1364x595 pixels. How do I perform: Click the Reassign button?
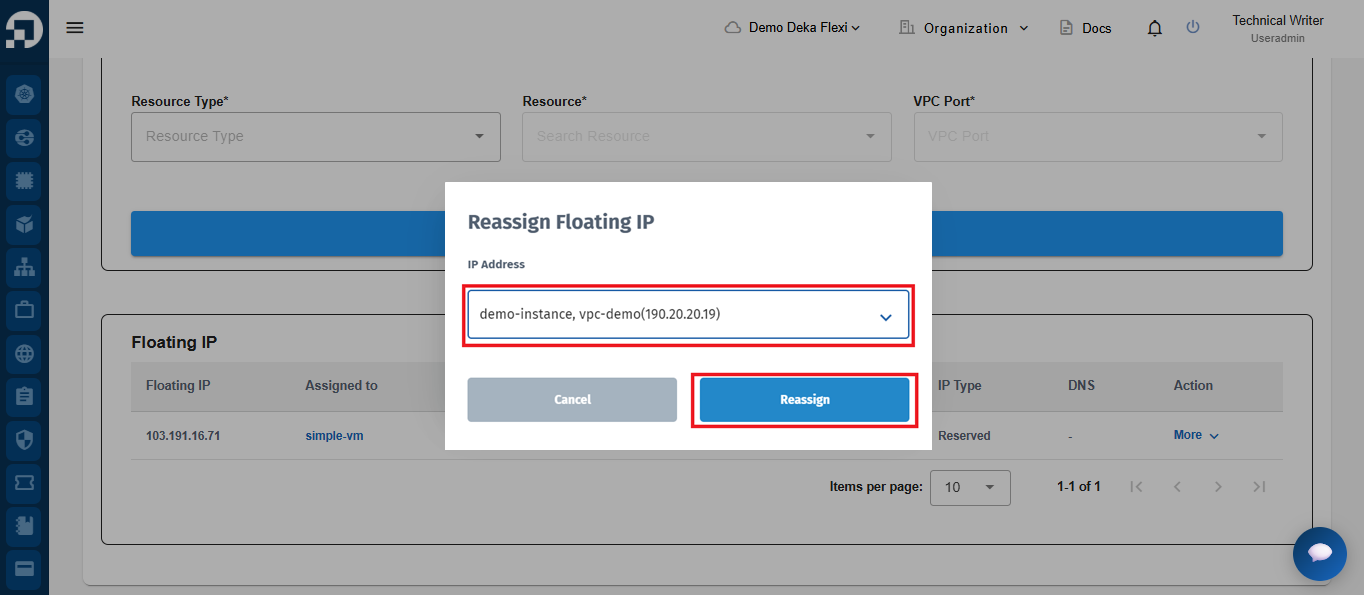click(x=804, y=400)
